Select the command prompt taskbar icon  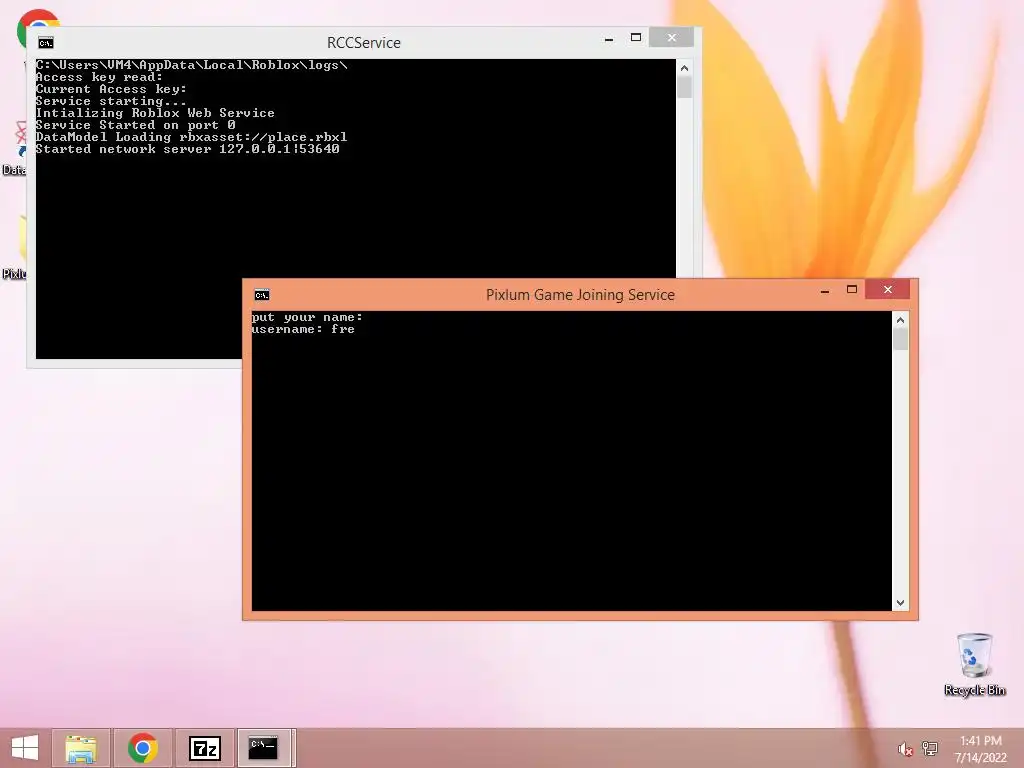pos(264,748)
